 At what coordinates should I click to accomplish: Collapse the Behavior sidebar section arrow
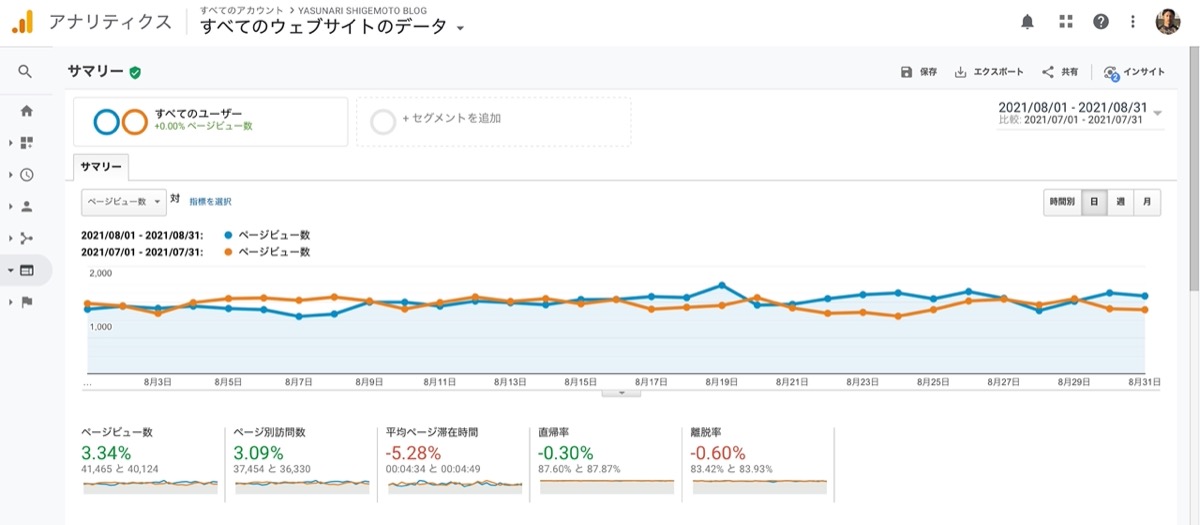coord(10,270)
